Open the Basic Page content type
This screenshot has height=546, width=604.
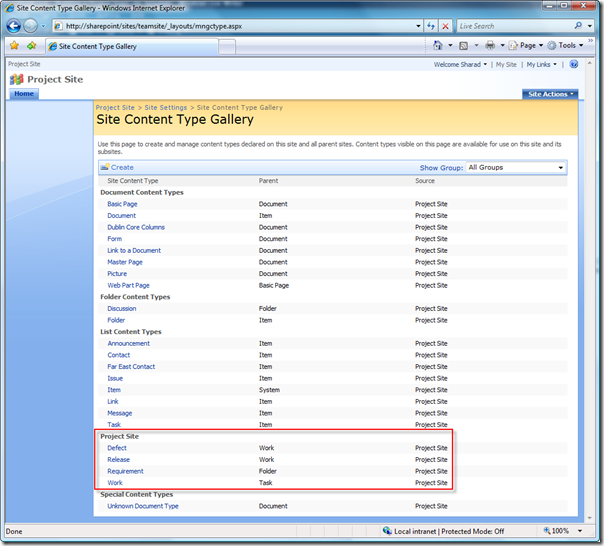click(x=122, y=204)
